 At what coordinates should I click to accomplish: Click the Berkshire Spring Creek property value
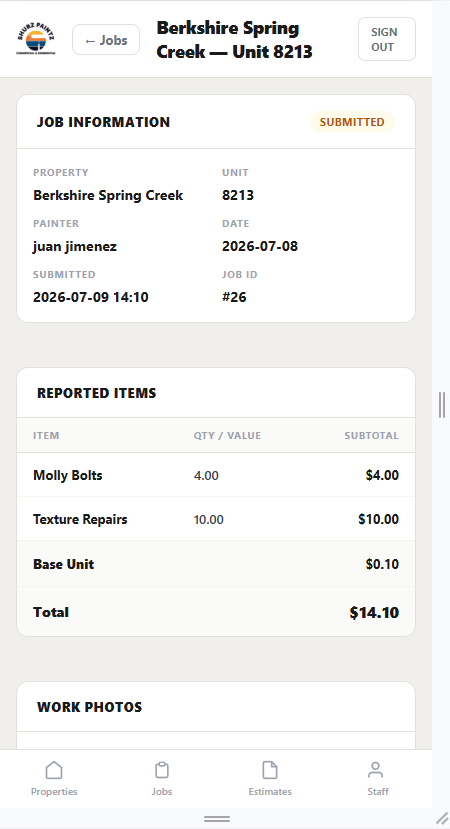(108, 196)
